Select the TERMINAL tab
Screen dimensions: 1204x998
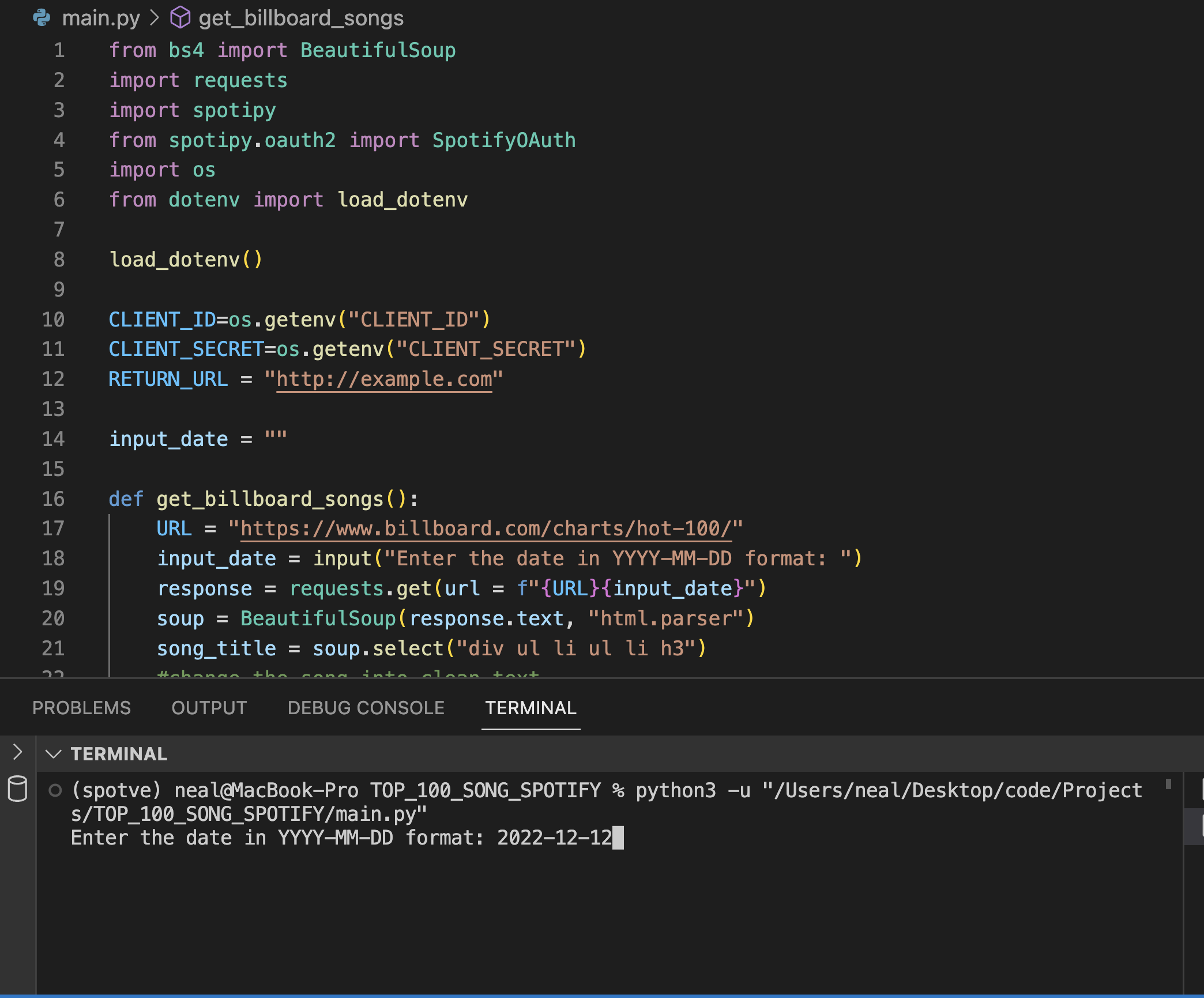pos(530,707)
